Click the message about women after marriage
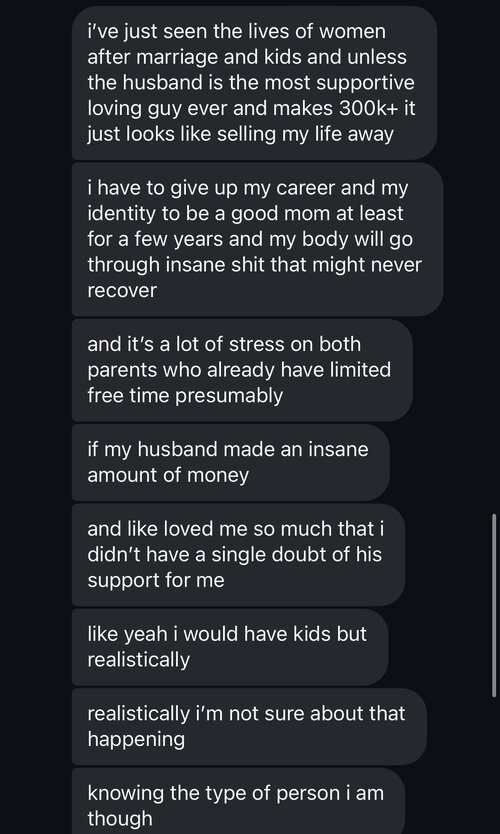The image size is (500, 834). [x=254, y=83]
